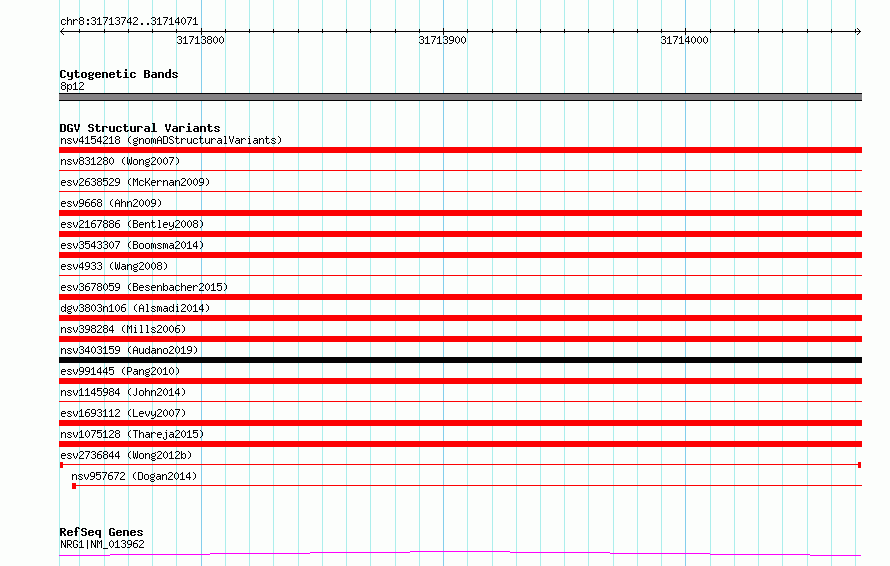This screenshot has height=566, width=890.
Task: Select the Cytogenetic Bands track title
Action: (x=119, y=74)
